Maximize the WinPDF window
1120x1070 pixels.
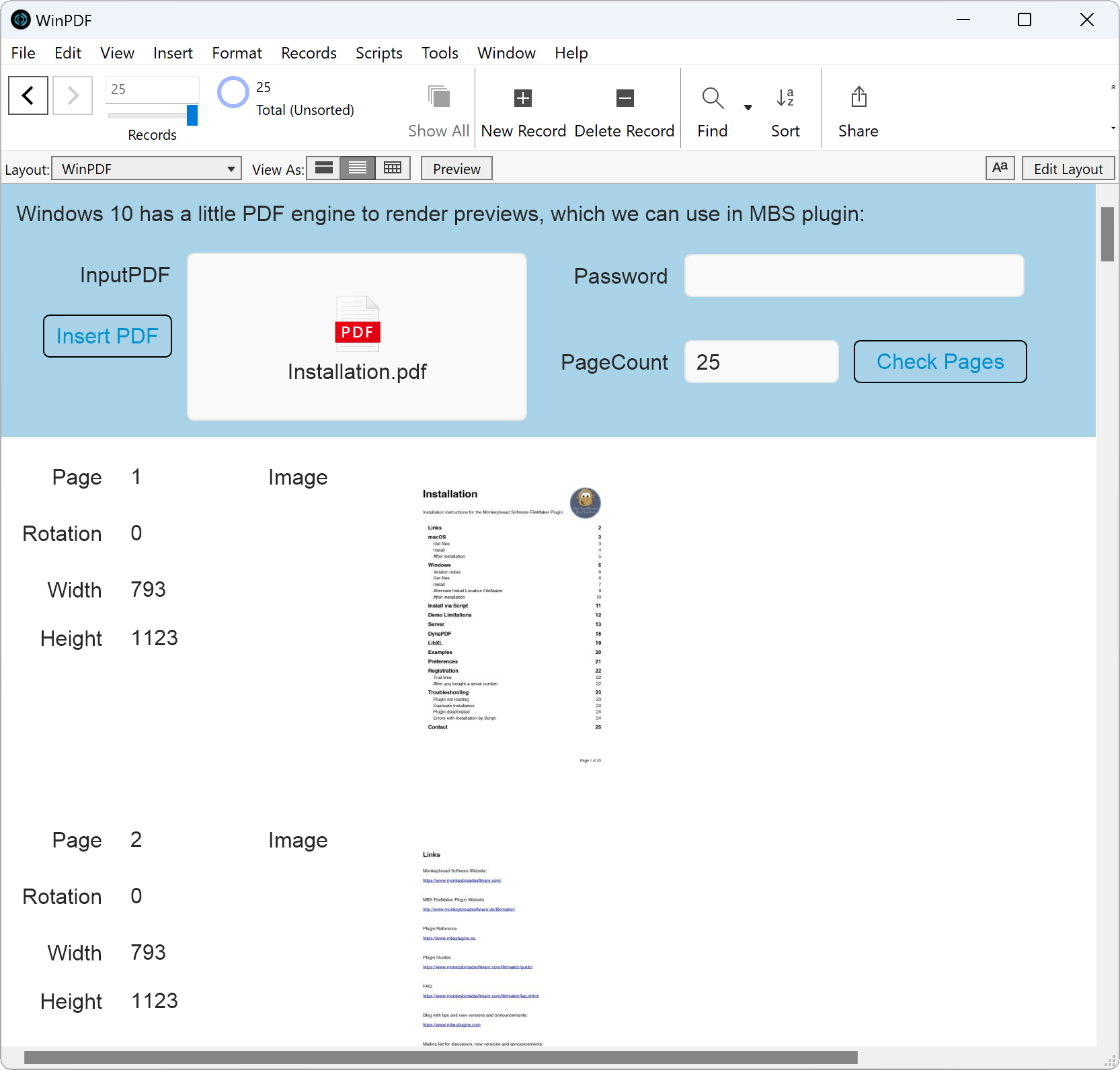pos(1025,19)
